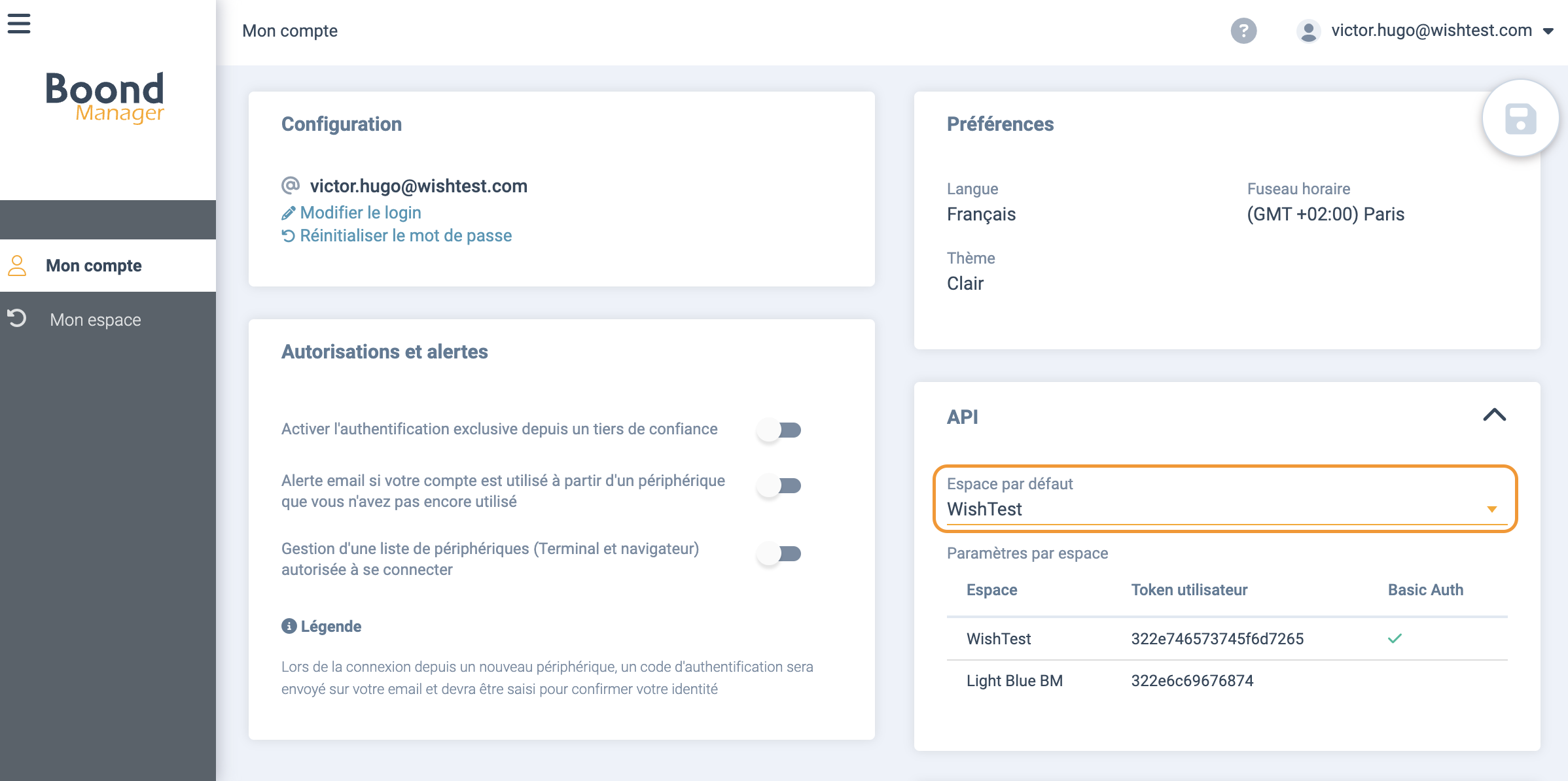
Task: Open the help question mark icon
Action: [x=1243, y=31]
